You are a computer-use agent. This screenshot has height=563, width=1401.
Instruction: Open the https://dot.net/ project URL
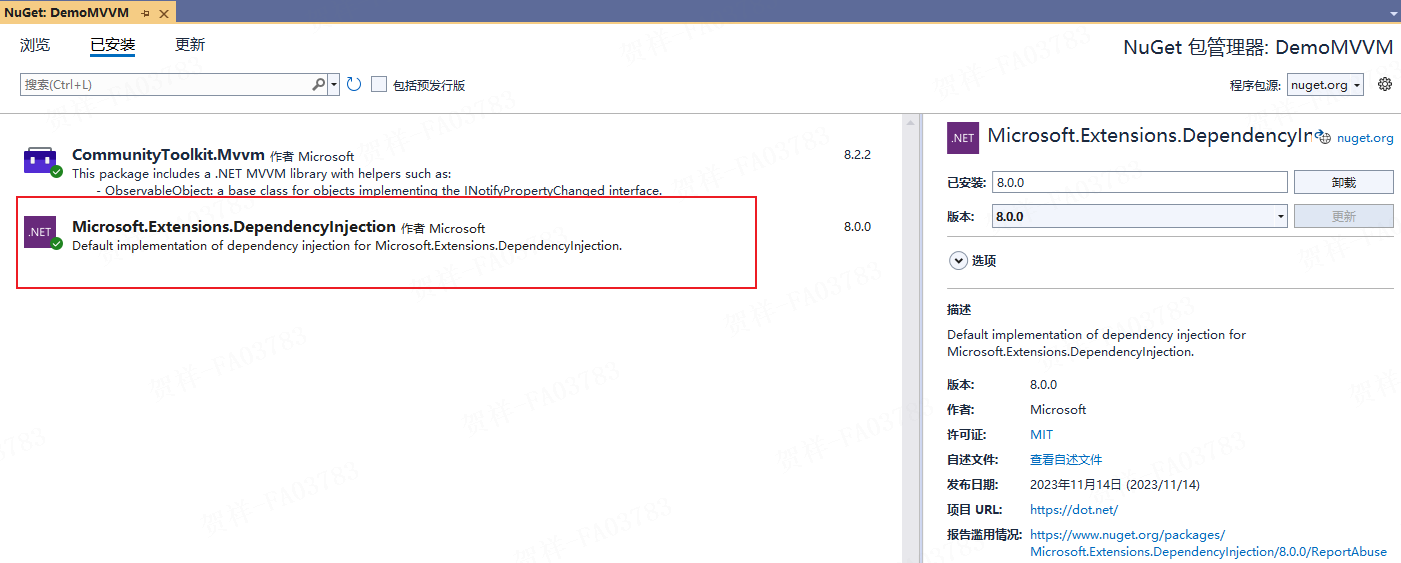(1074, 510)
